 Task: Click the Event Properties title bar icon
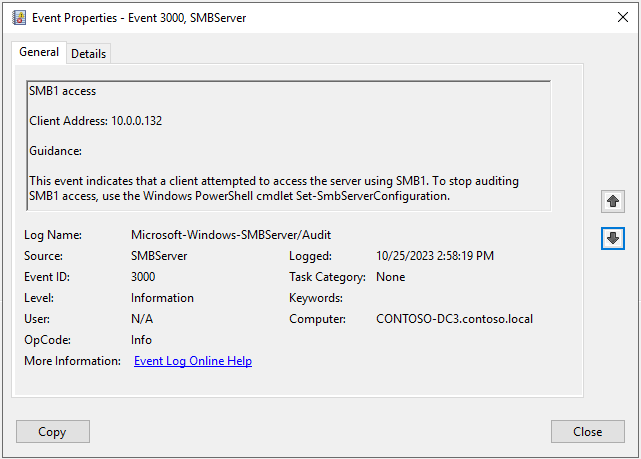click(17, 17)
